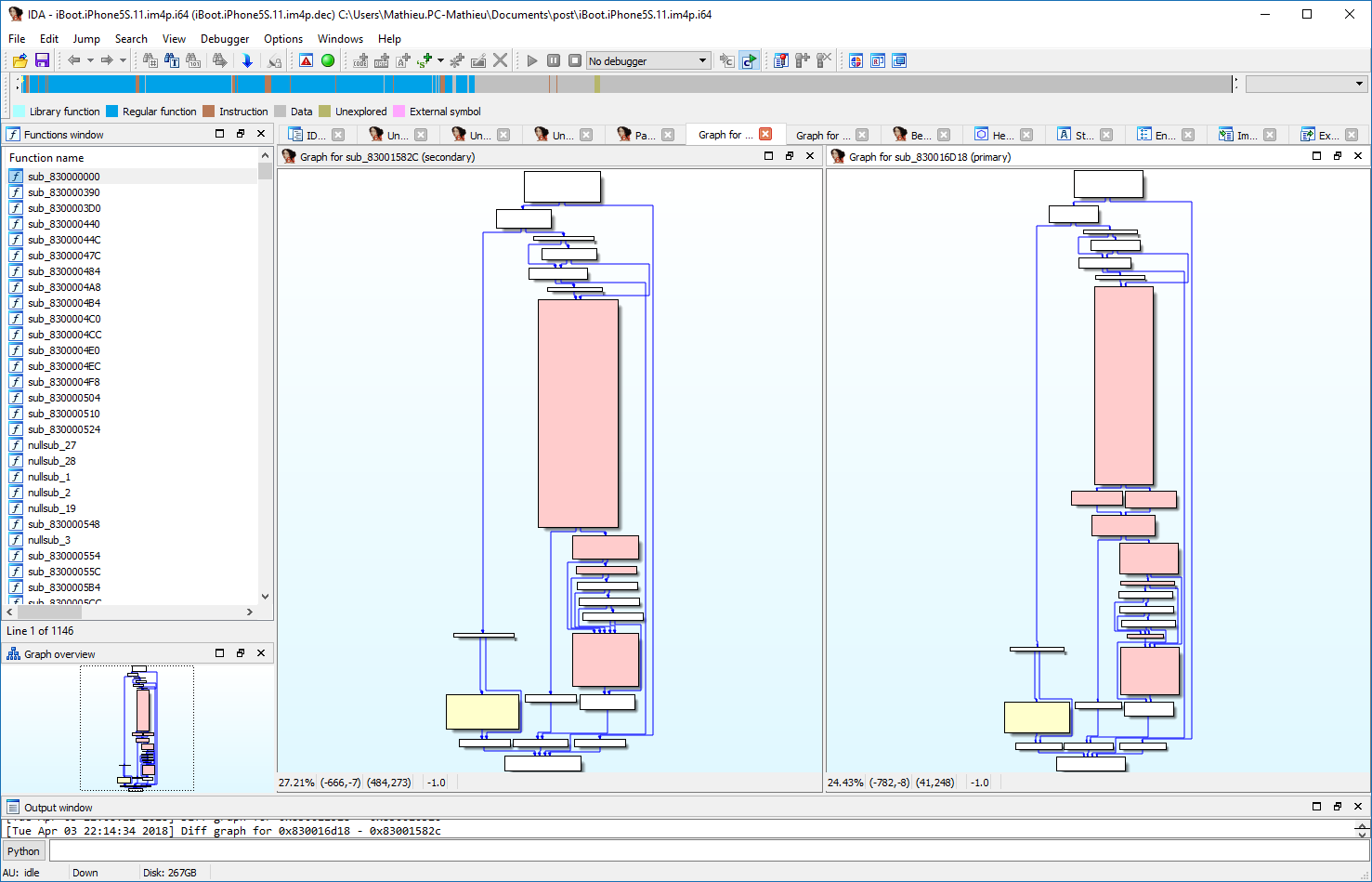The height and width of the screenshot is (882, 1372).
Task: Select sub_8300004A8 in functions list
Action: coord(64,287)
